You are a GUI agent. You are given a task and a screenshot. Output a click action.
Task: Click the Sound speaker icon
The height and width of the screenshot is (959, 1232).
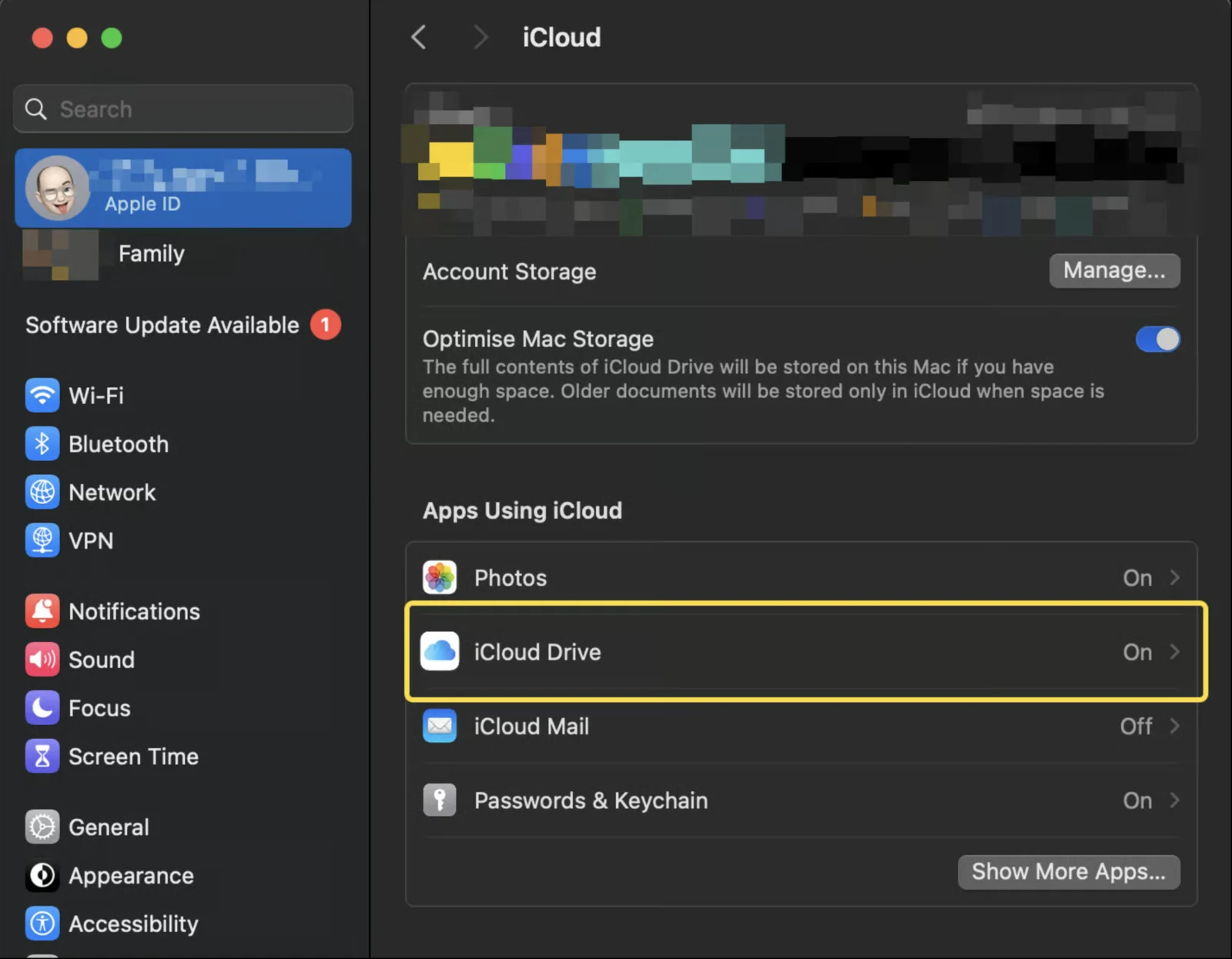coord(42,660)
